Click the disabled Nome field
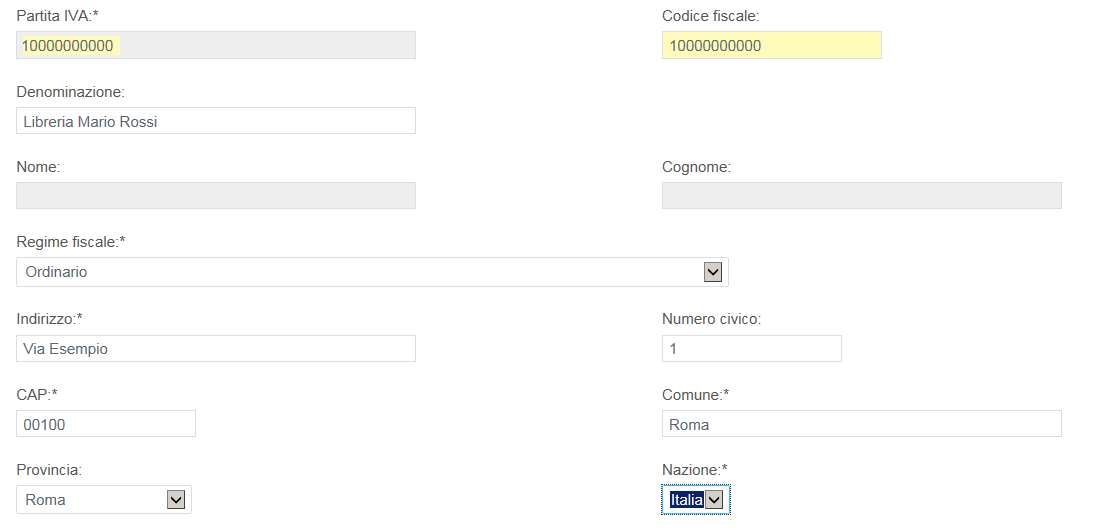This screenshot has height=532, width=1114. (216, 195)
